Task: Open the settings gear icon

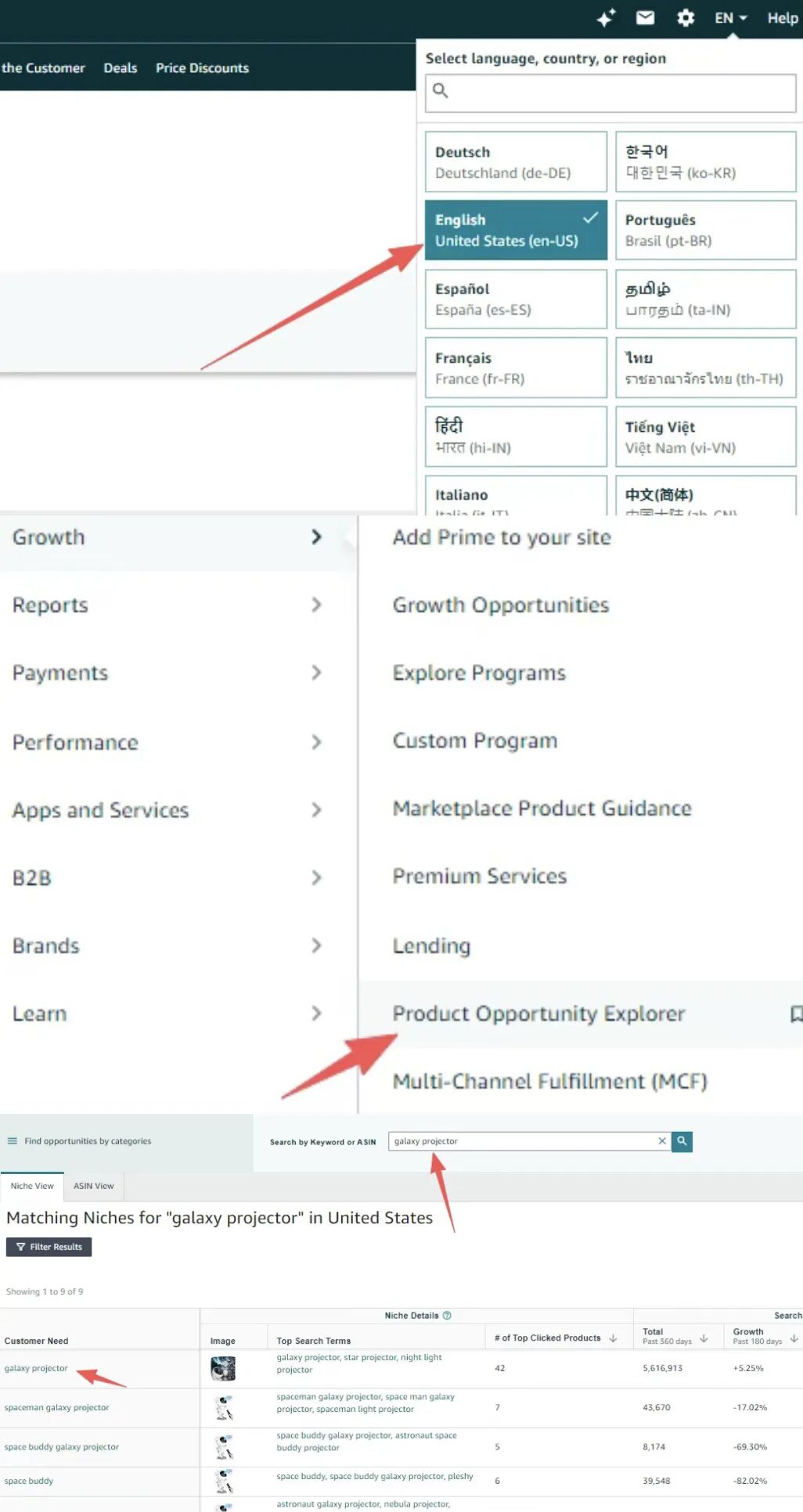Action: pos(686,18)
